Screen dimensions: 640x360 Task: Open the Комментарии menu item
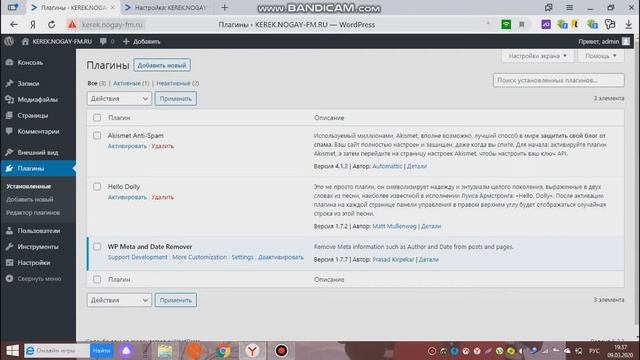[x=38, y=131]
